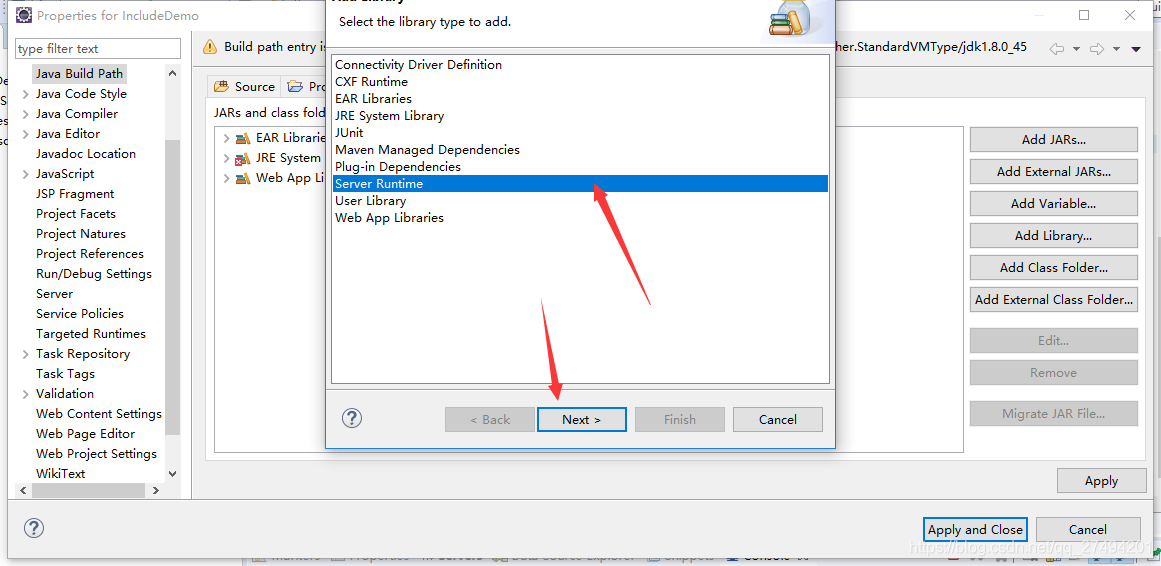Click the Remove button
1161x566 pixels.
(x=1053, y=373)
